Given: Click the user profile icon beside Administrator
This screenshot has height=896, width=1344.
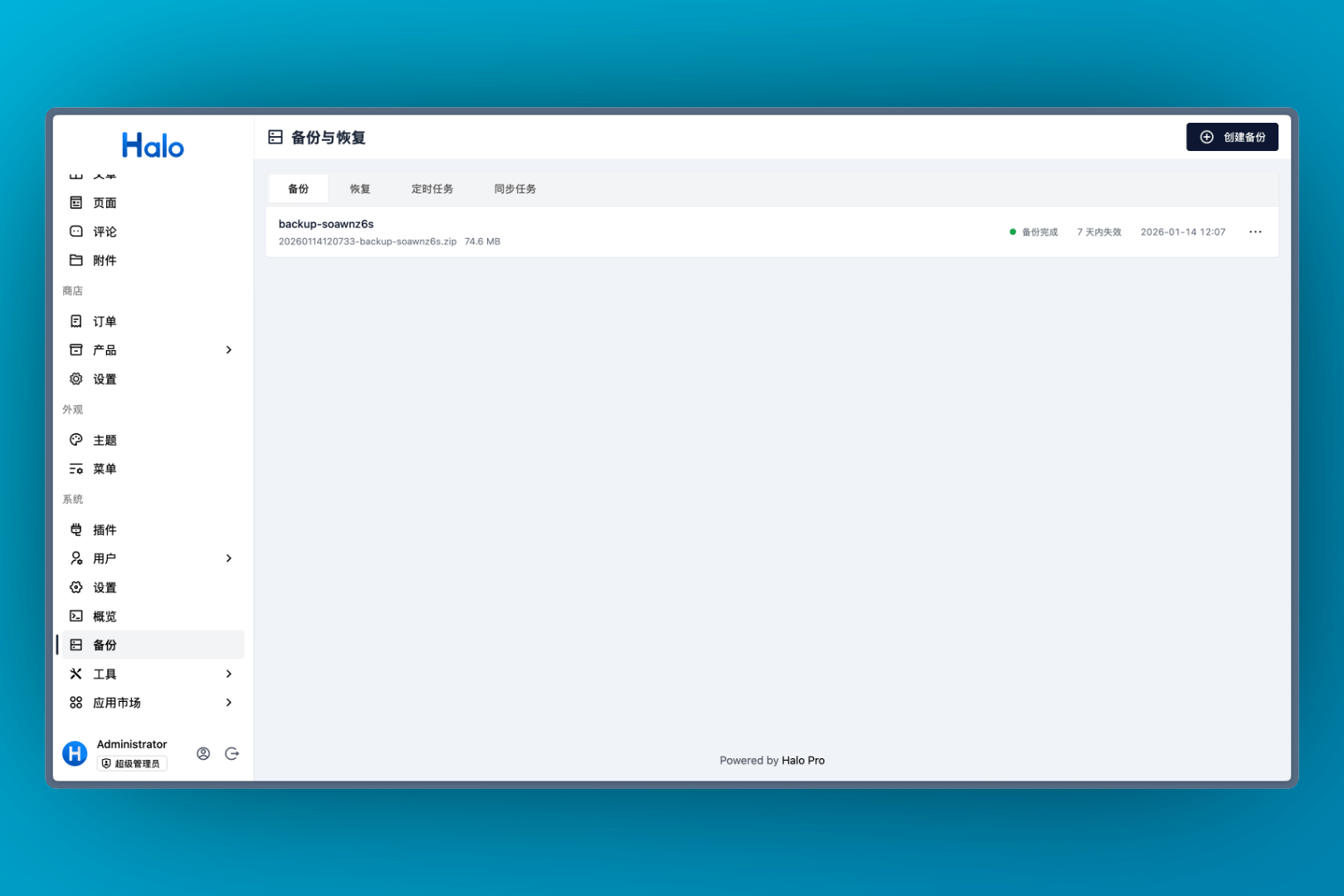Looking at the screenshot, I should [203, 753].
